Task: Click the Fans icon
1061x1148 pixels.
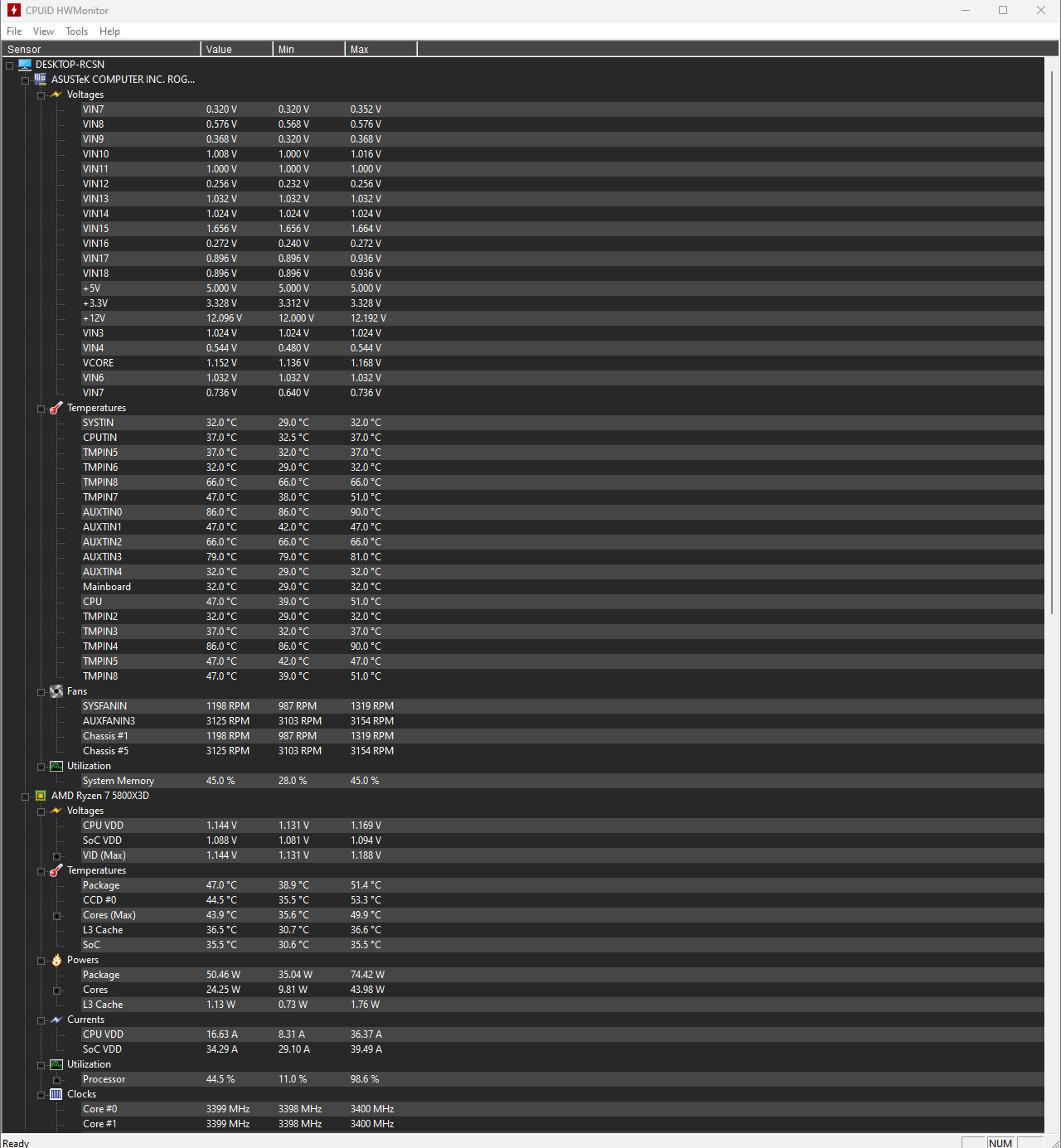Action: tap(56, 691)
